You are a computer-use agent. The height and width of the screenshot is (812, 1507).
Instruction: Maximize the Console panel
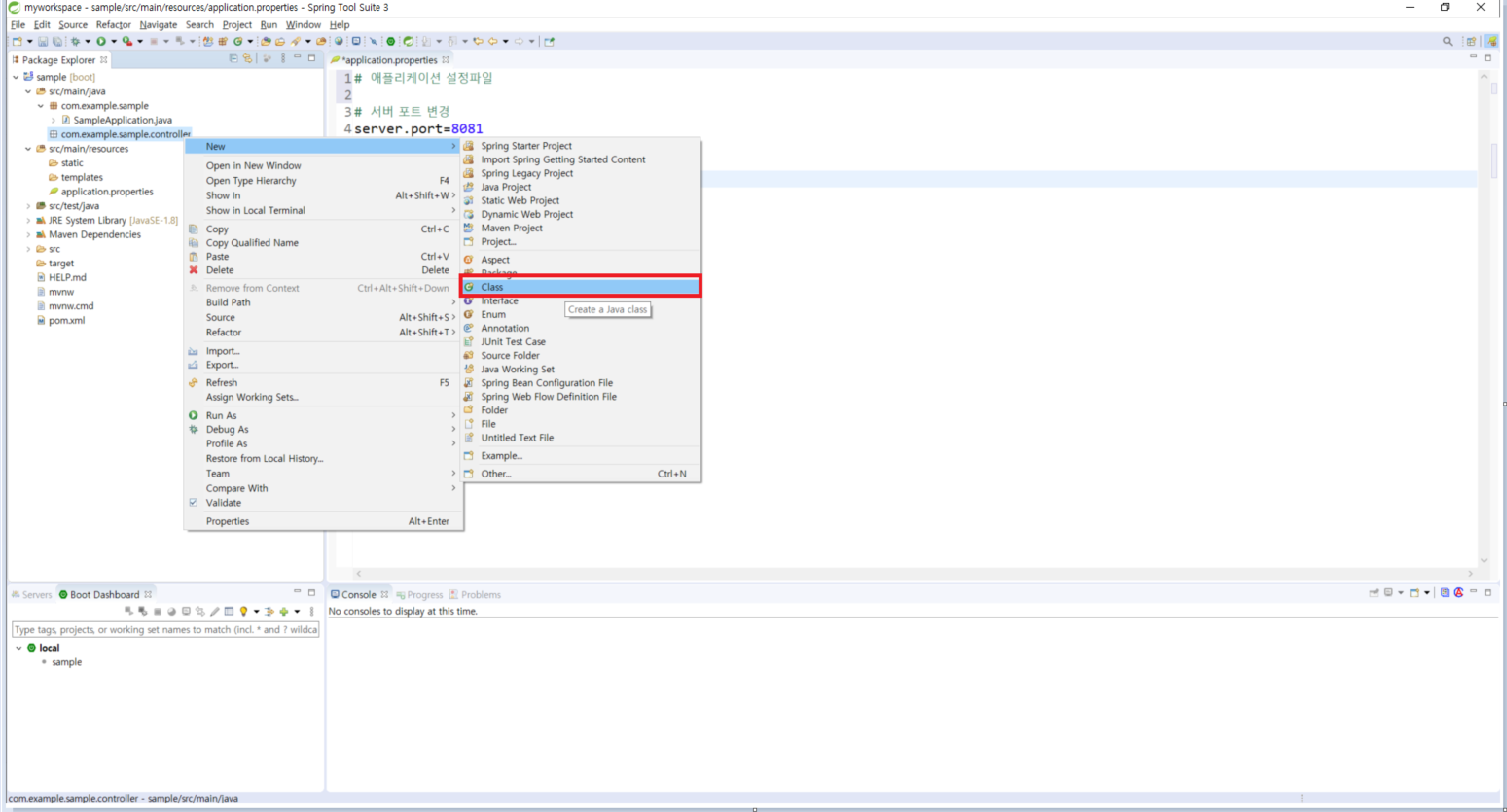[x=1488, y=592]
